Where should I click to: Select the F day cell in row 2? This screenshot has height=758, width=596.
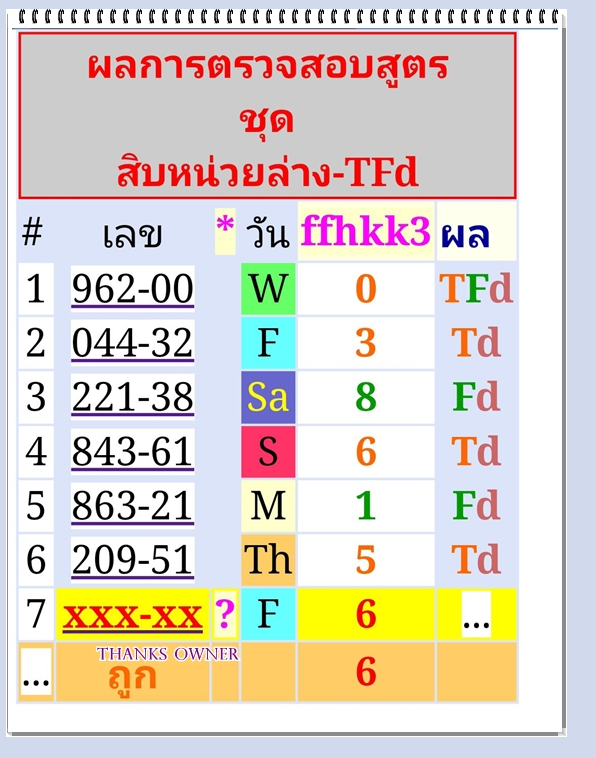(268, 343)
